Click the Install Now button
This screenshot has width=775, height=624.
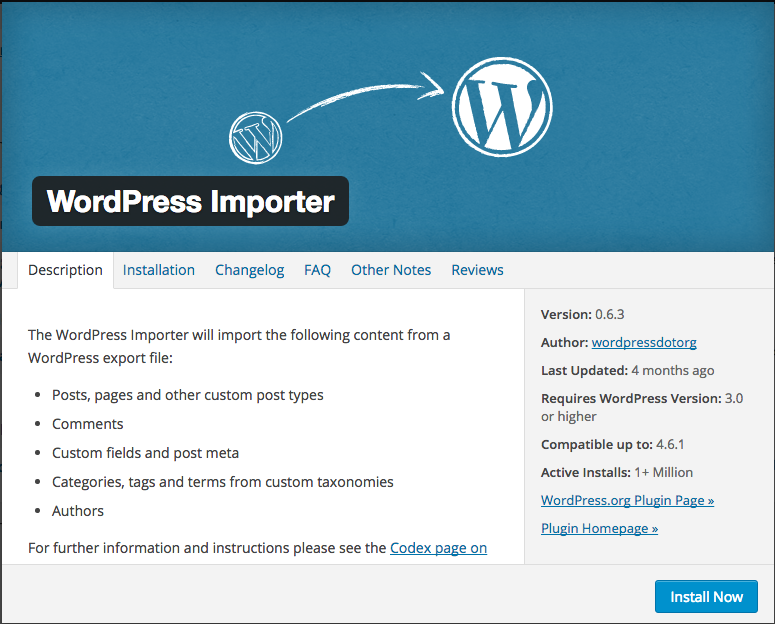tap(706, 597)
